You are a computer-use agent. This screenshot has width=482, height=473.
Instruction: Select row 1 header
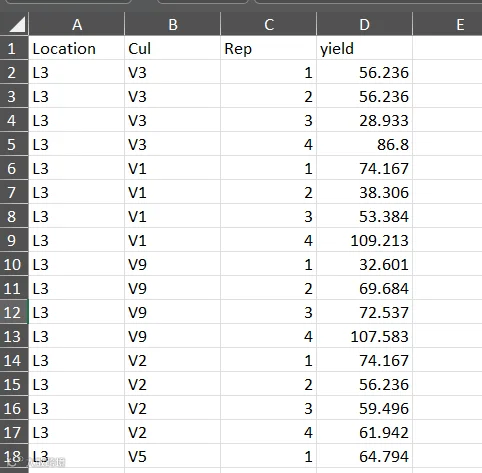click(14, 48)
